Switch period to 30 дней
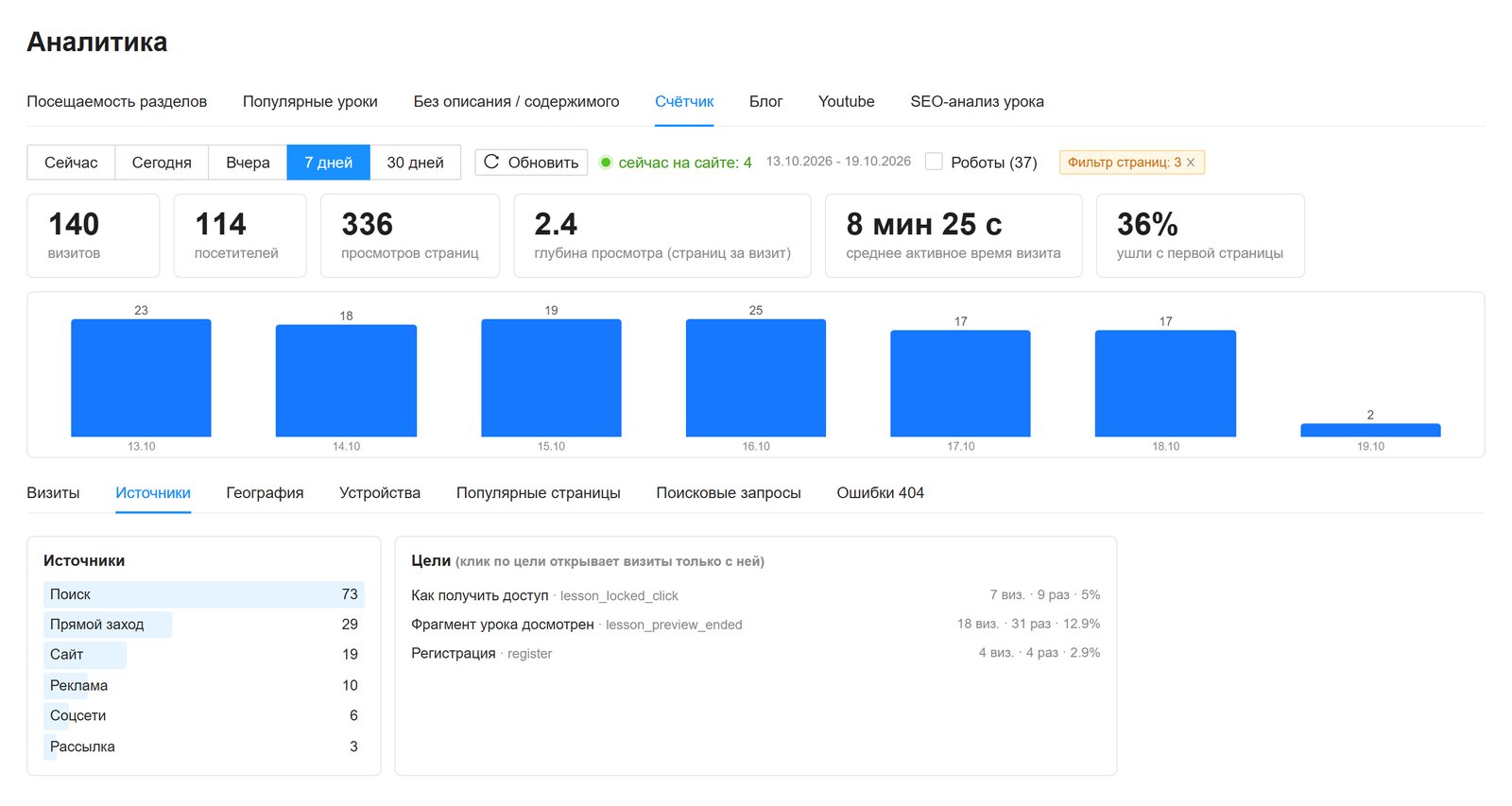Screen dimensions: 1512x806 415,163
